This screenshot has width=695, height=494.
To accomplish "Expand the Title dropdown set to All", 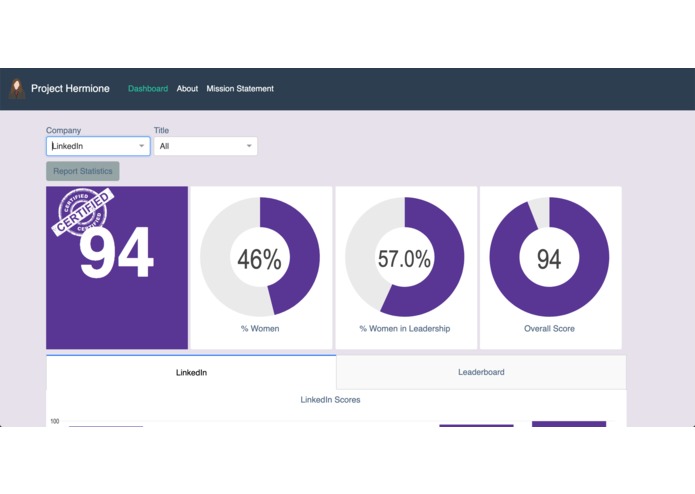I will click(x=205, y=146).
